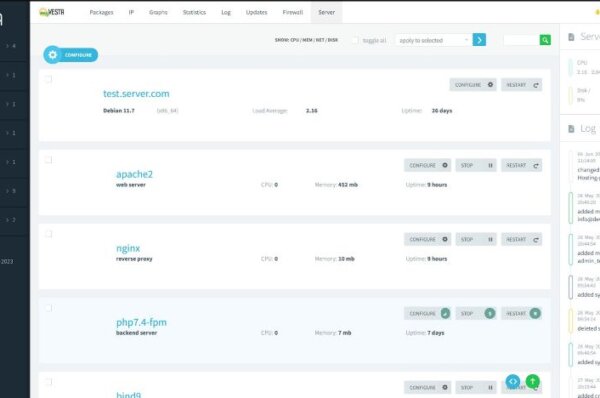This screenshot has height=398, width=600.
Task: Select the apache2 row checkbox
Action: (x=48, y=160)
